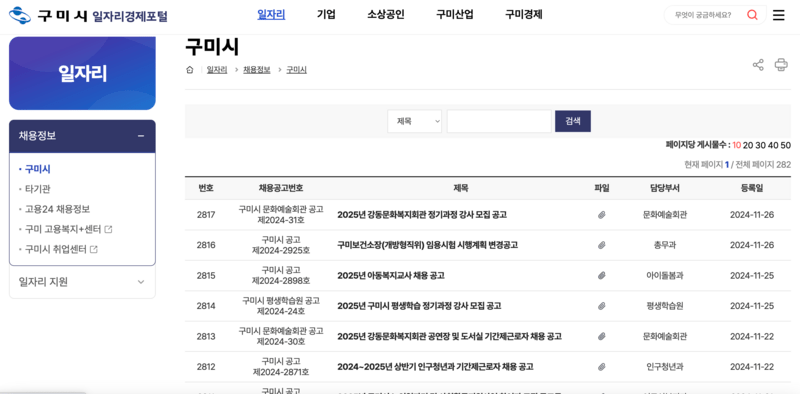The image size is (800, 394).
Task: Open post 2025년 아동복지교사 채용 공고
Action: (391, 276)
